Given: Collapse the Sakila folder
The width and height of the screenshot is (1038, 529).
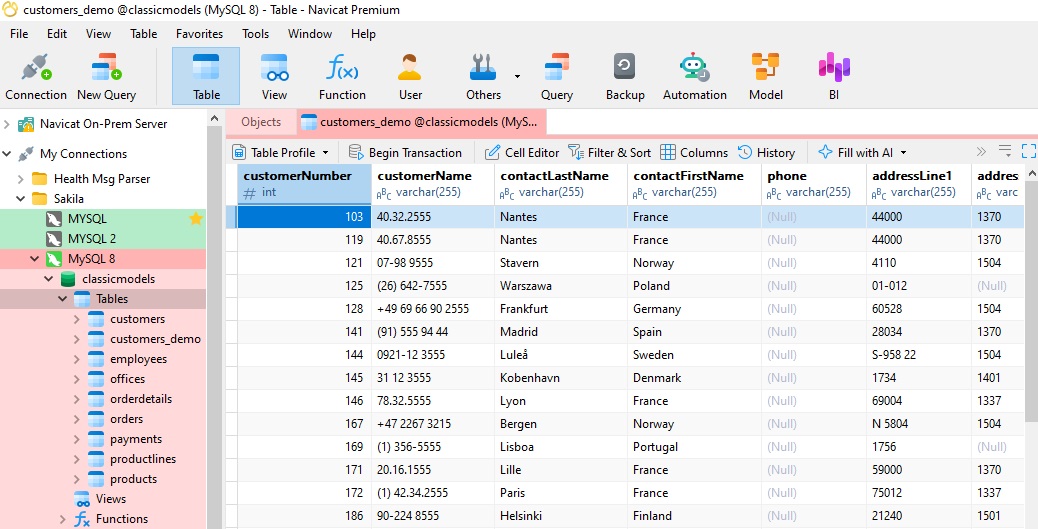Looking at the screenshot, I should coord(21,199).
